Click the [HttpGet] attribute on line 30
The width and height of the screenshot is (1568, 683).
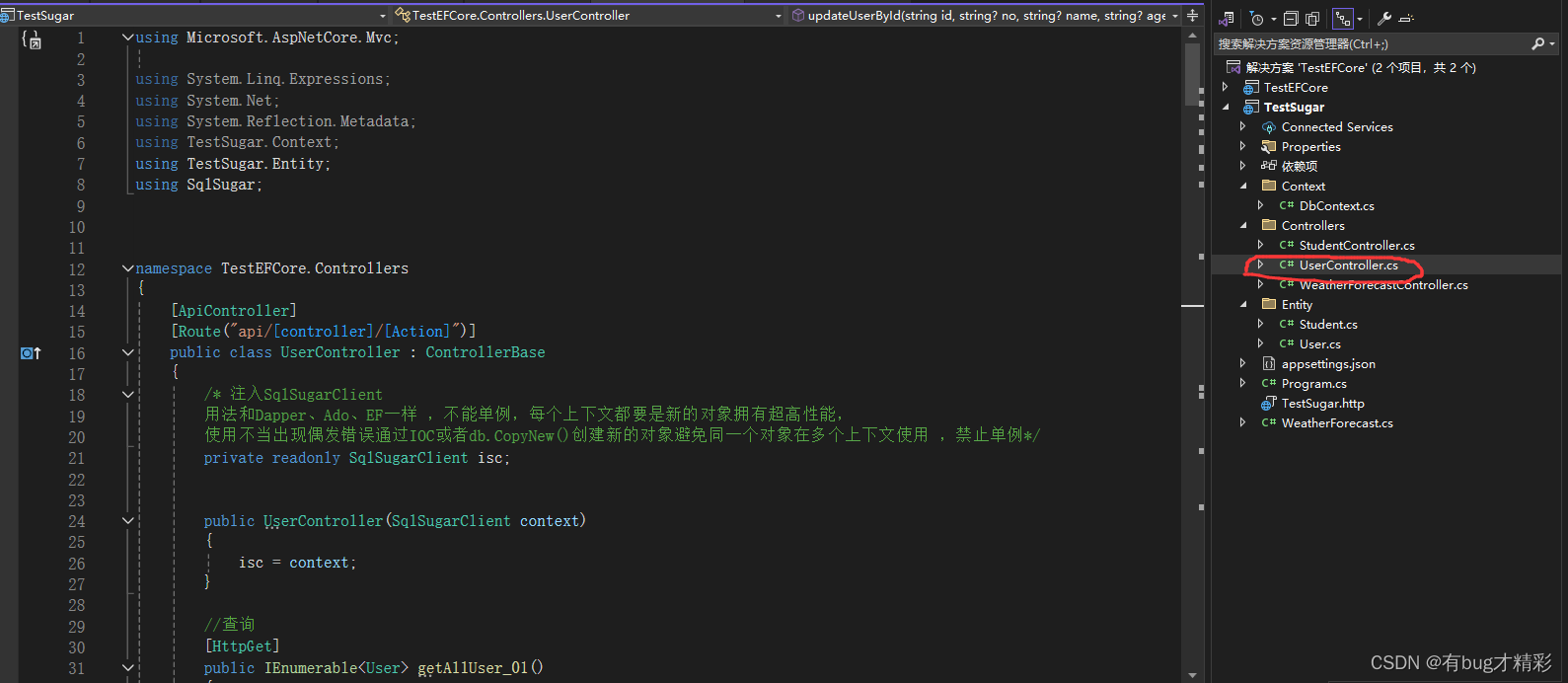pos(242,646)
